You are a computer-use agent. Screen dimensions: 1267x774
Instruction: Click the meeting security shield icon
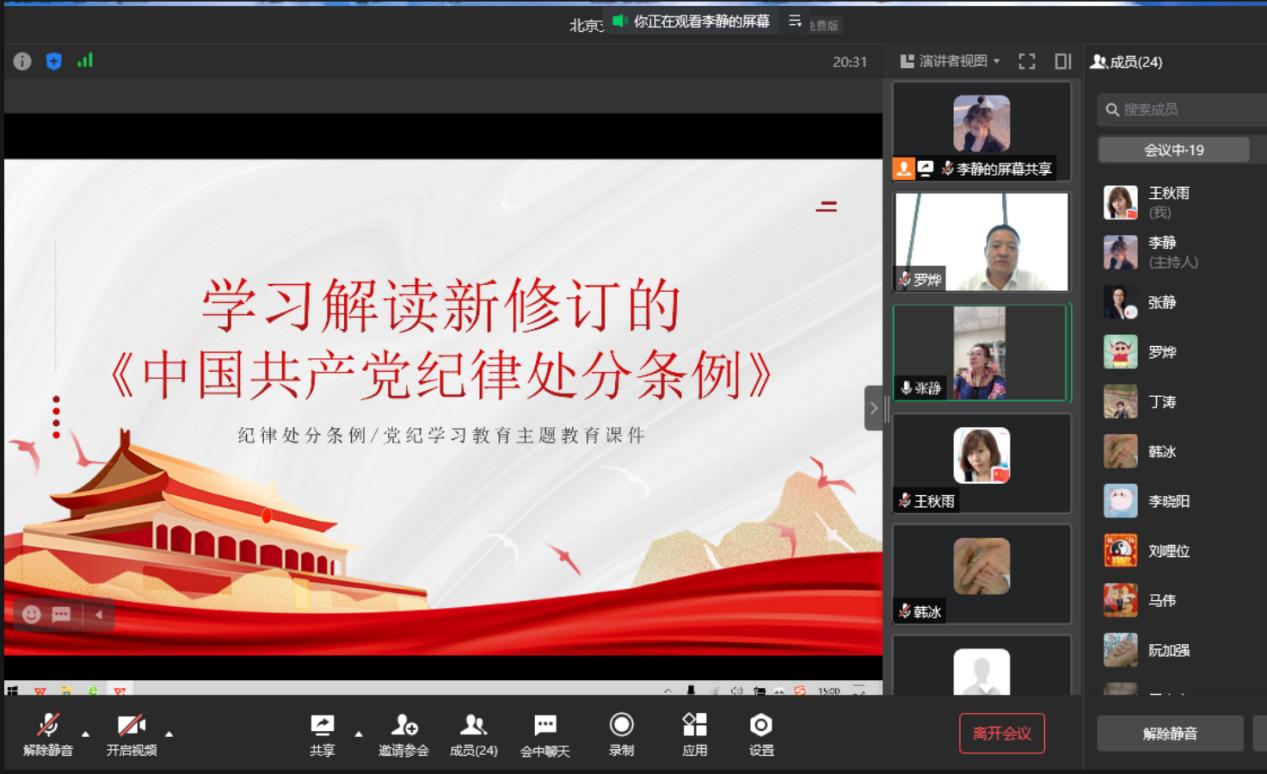(x=53, y=60)
